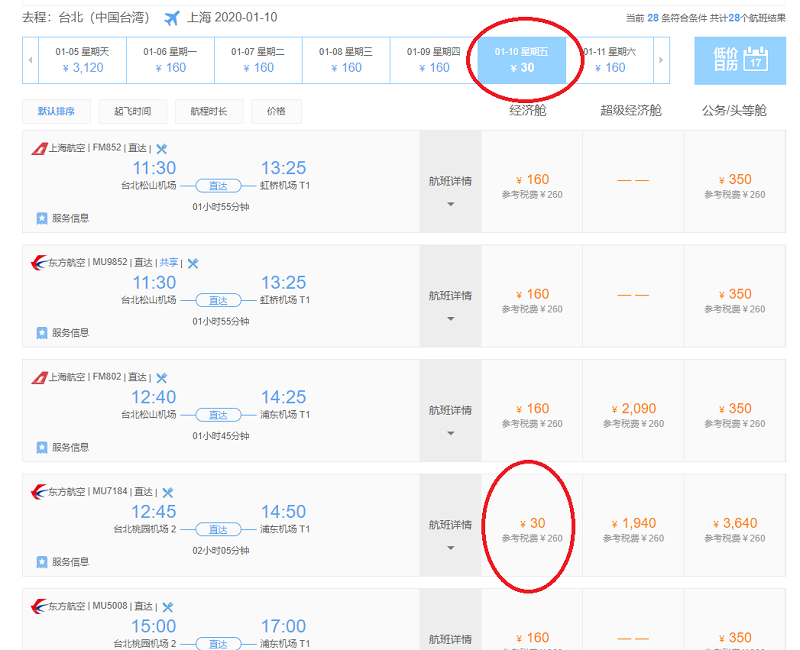This screenshot has width=800, height=650.
Task: Click the 直达 direct badge on FM852
Action: pos(218,186)
